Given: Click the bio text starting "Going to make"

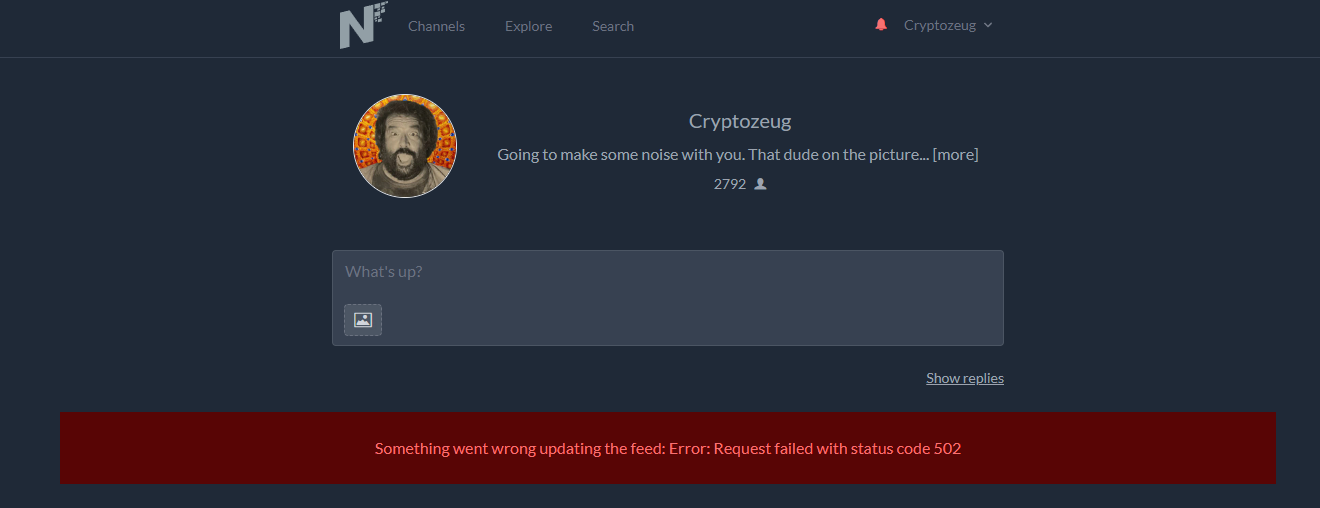Looking at the screenshot, I should [x=713, y=155].
